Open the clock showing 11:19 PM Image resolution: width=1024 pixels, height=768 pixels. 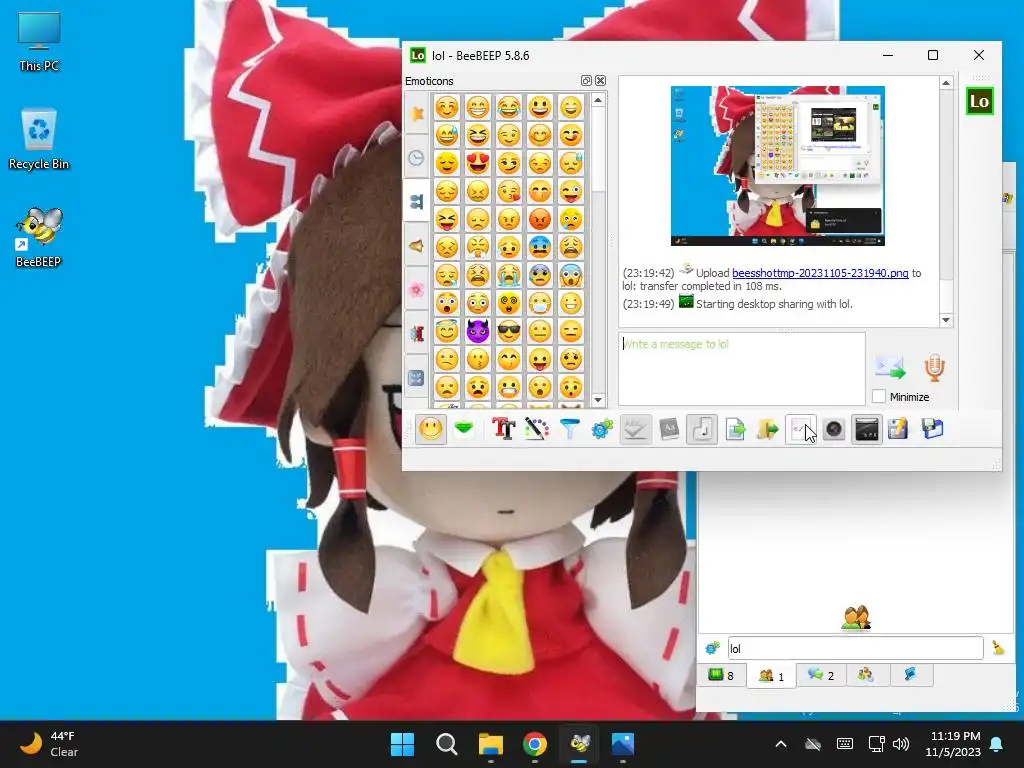pos(953,744)
